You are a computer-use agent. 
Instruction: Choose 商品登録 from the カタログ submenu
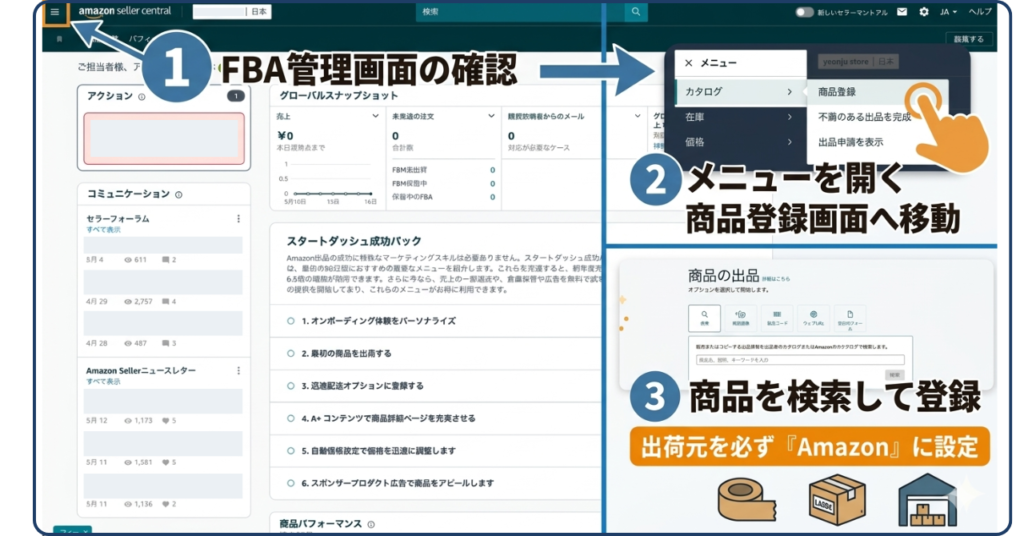(x=837, y=92)
